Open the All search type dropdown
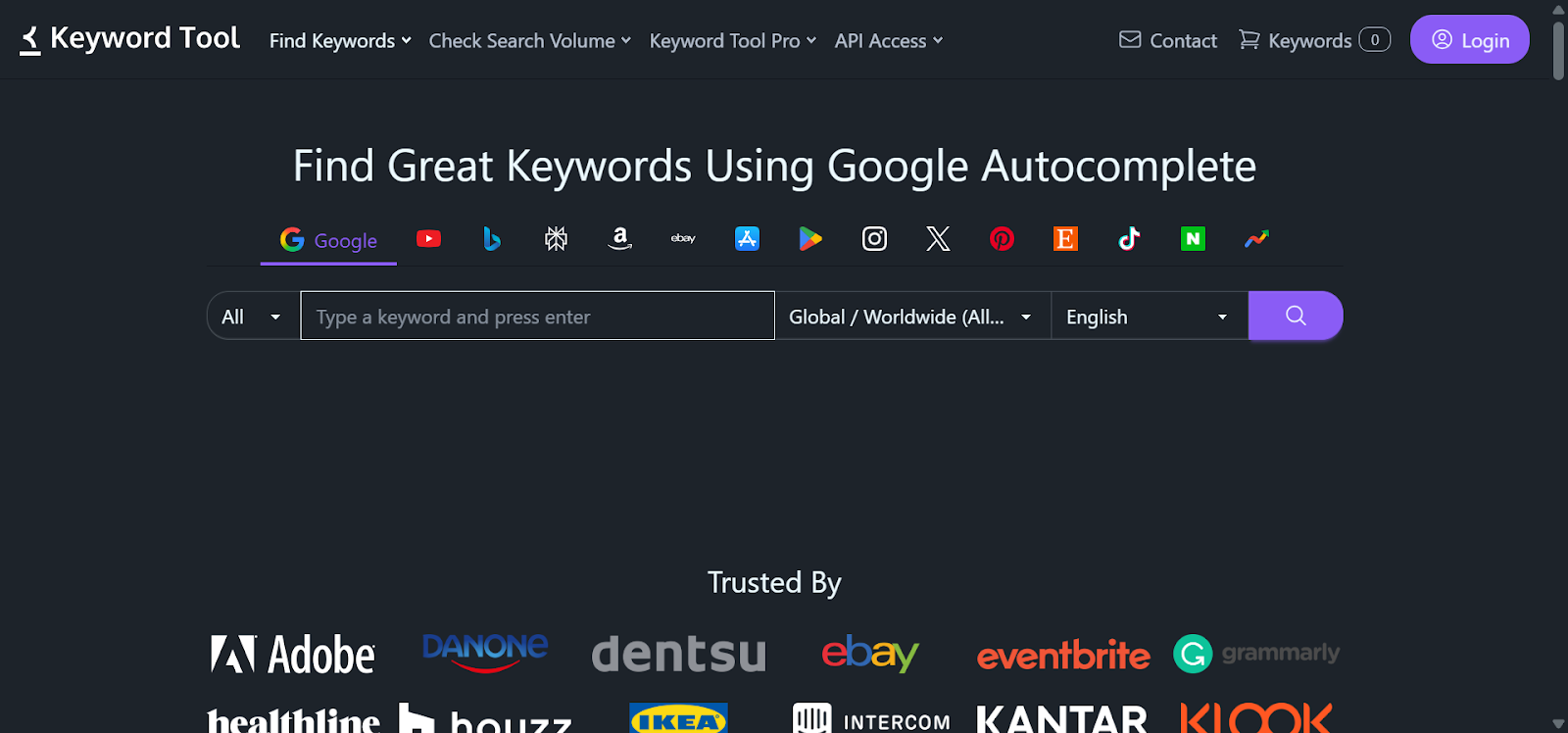 coord(253,317)
